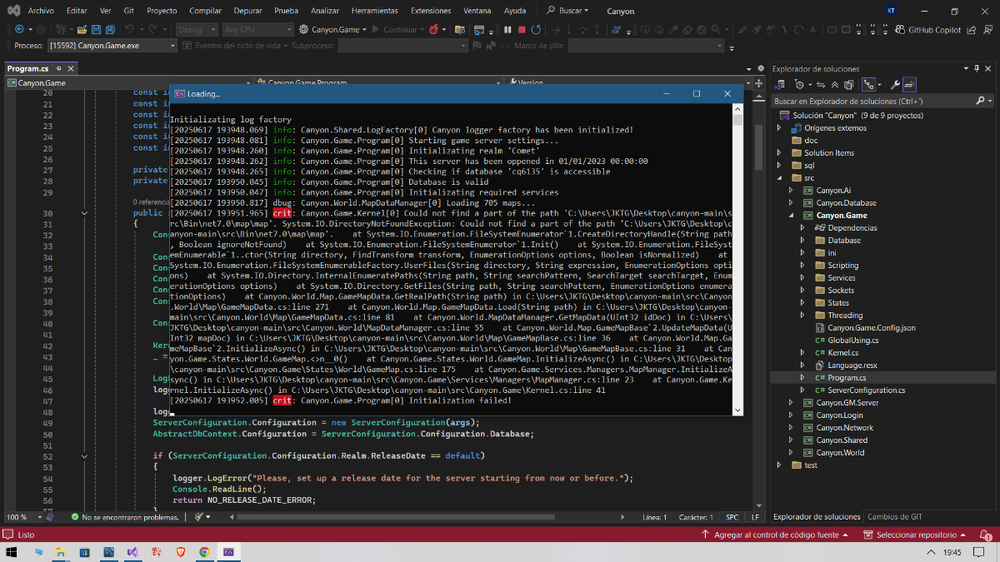
Task: Open the Properties wrench in Solution Explorer
Action: pyautogui.click(x=895, y=85)
